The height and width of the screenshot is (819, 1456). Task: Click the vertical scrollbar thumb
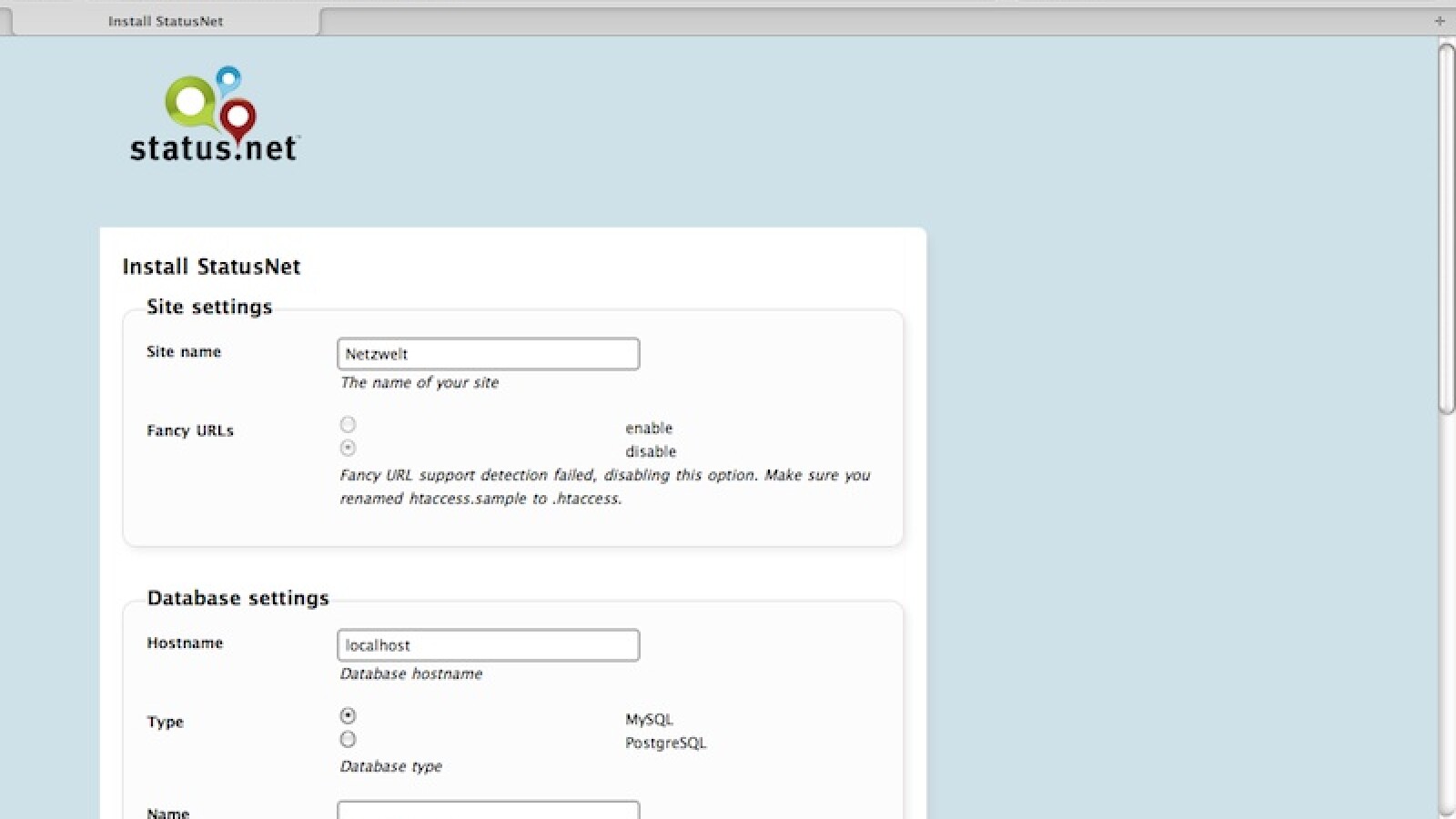(x=1446, y=227)
